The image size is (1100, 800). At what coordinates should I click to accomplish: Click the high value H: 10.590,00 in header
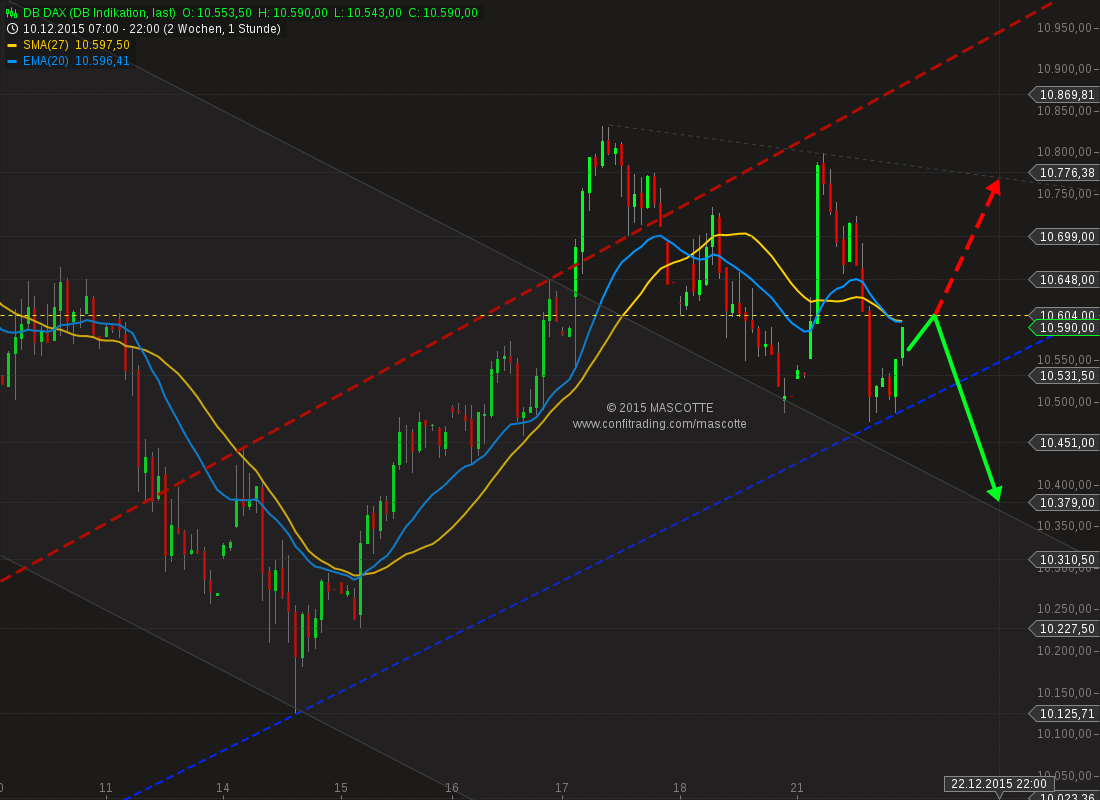pyautogui.click(x=293, y=13)
